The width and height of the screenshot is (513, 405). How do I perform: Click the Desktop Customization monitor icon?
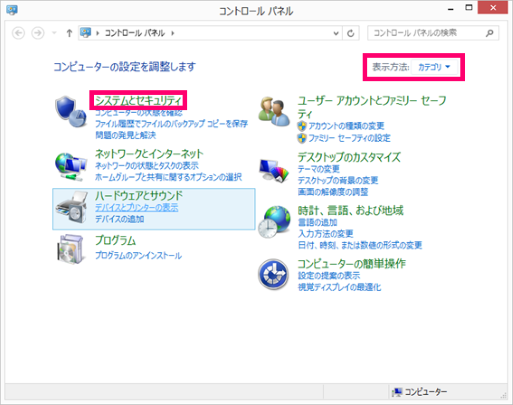[274, 171]
